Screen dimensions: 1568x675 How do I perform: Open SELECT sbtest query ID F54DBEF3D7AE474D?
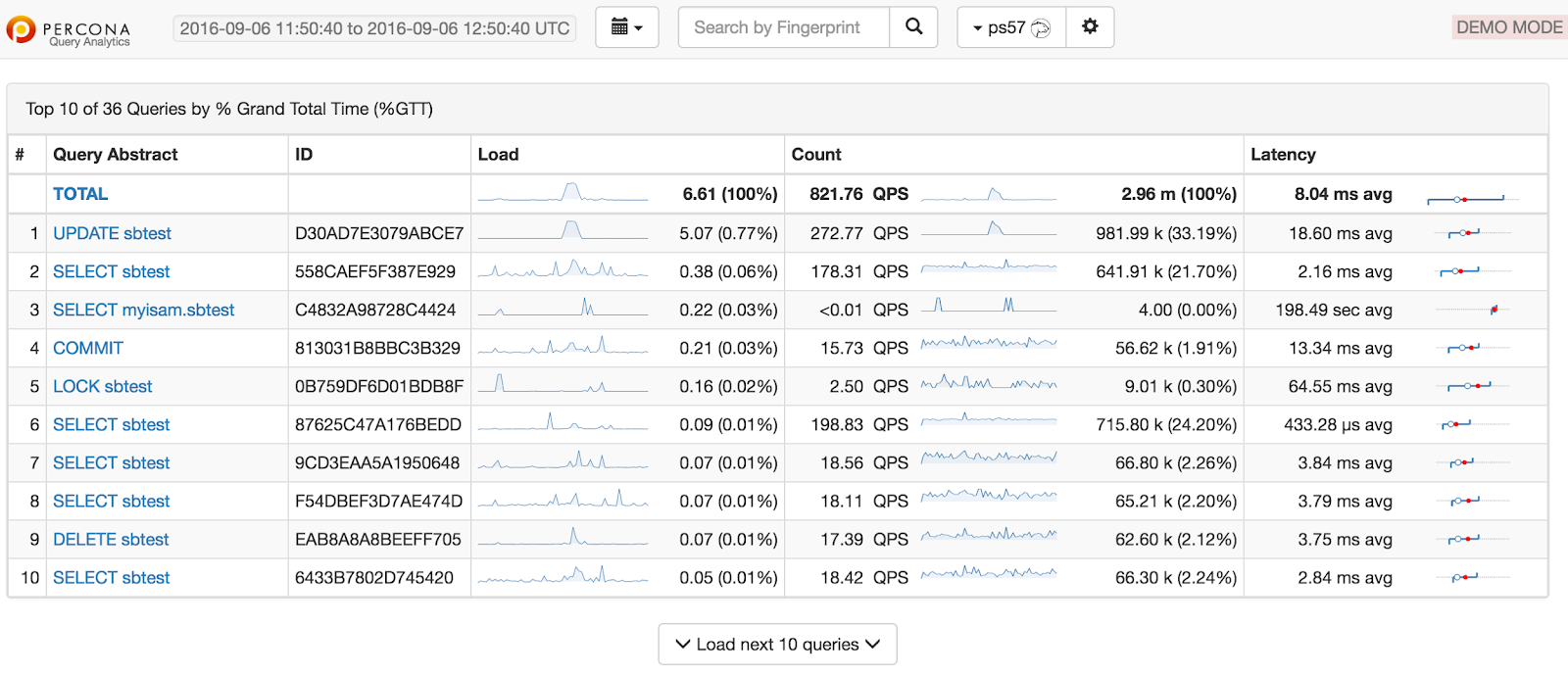(111, 501)
